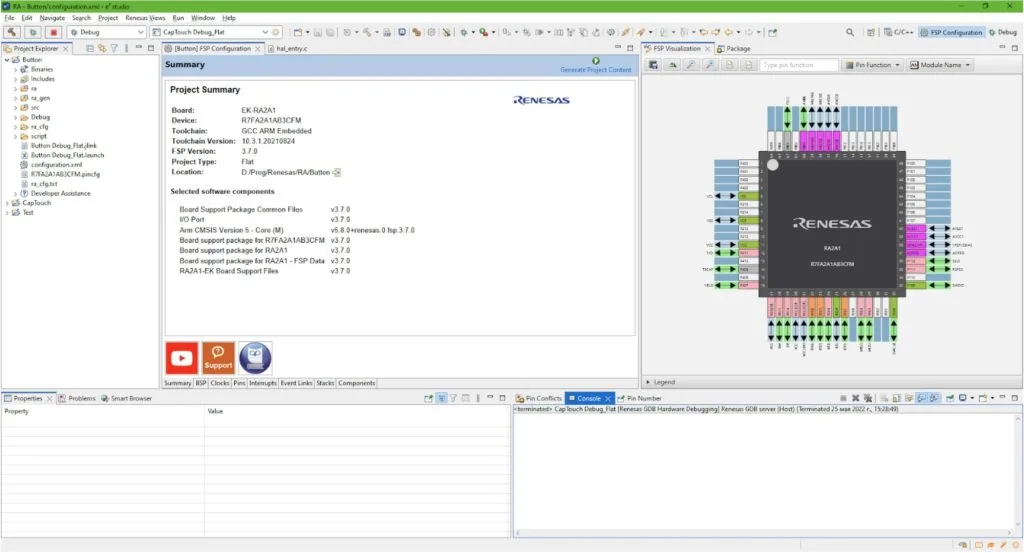Viewport: 1024px width, 553px height.
Task: Open the Interrupts configuration tab
Action: tap(263, 383)
